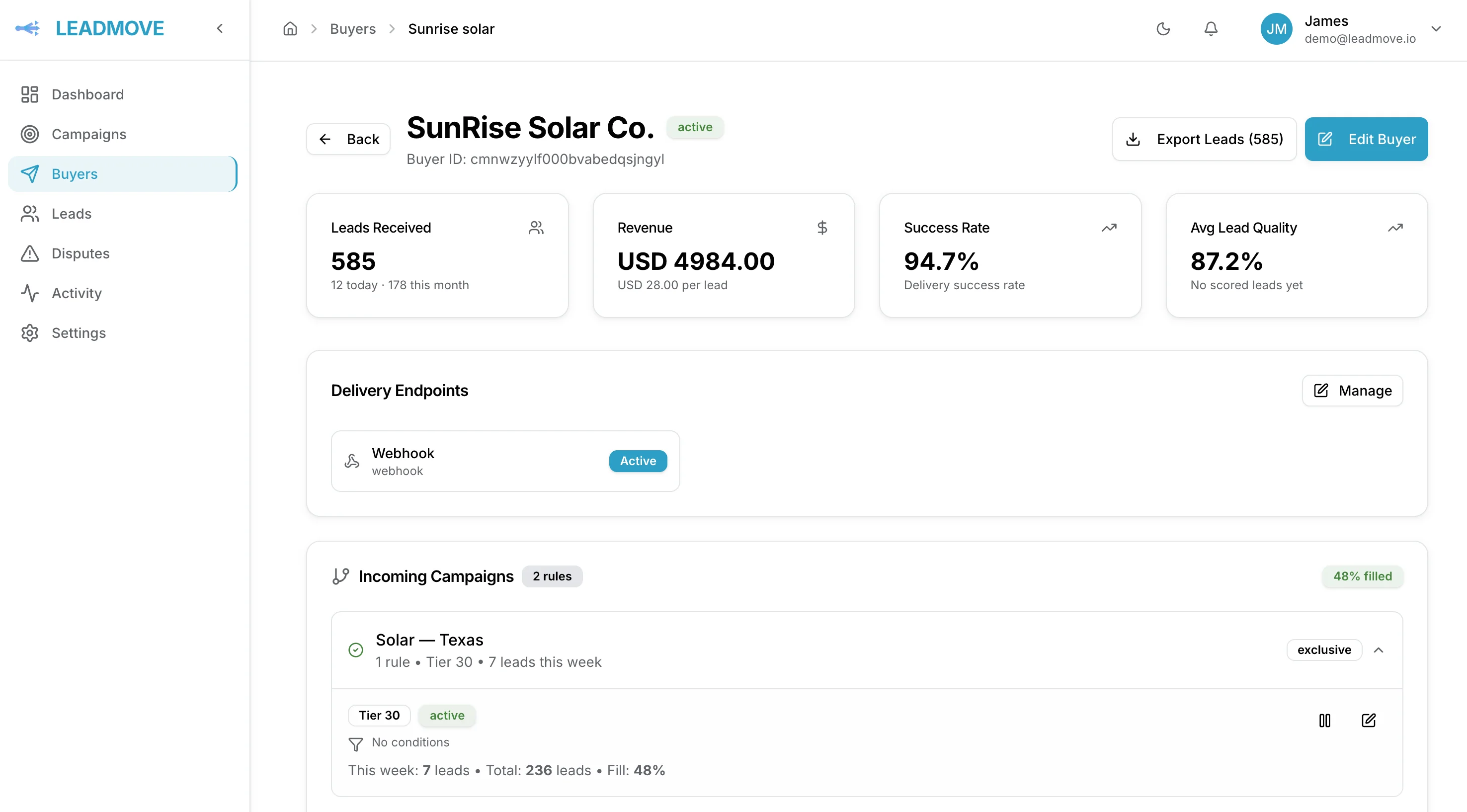Open Buyers breadcrumb link
This screenshot has height=812, width=1467.
tap(352, 28)
